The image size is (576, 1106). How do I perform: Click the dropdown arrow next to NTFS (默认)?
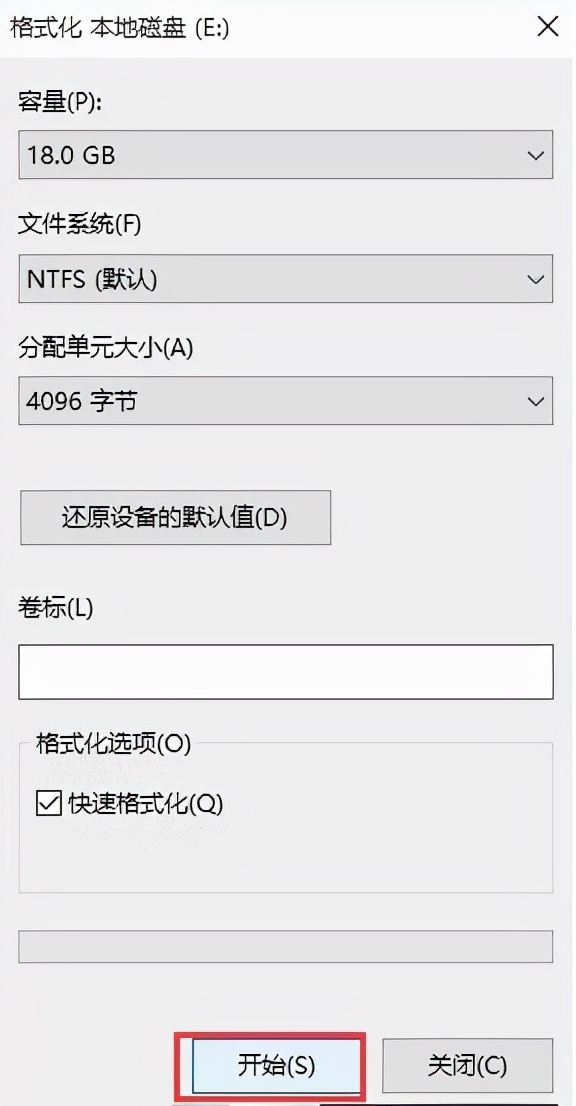coord(536,279)
